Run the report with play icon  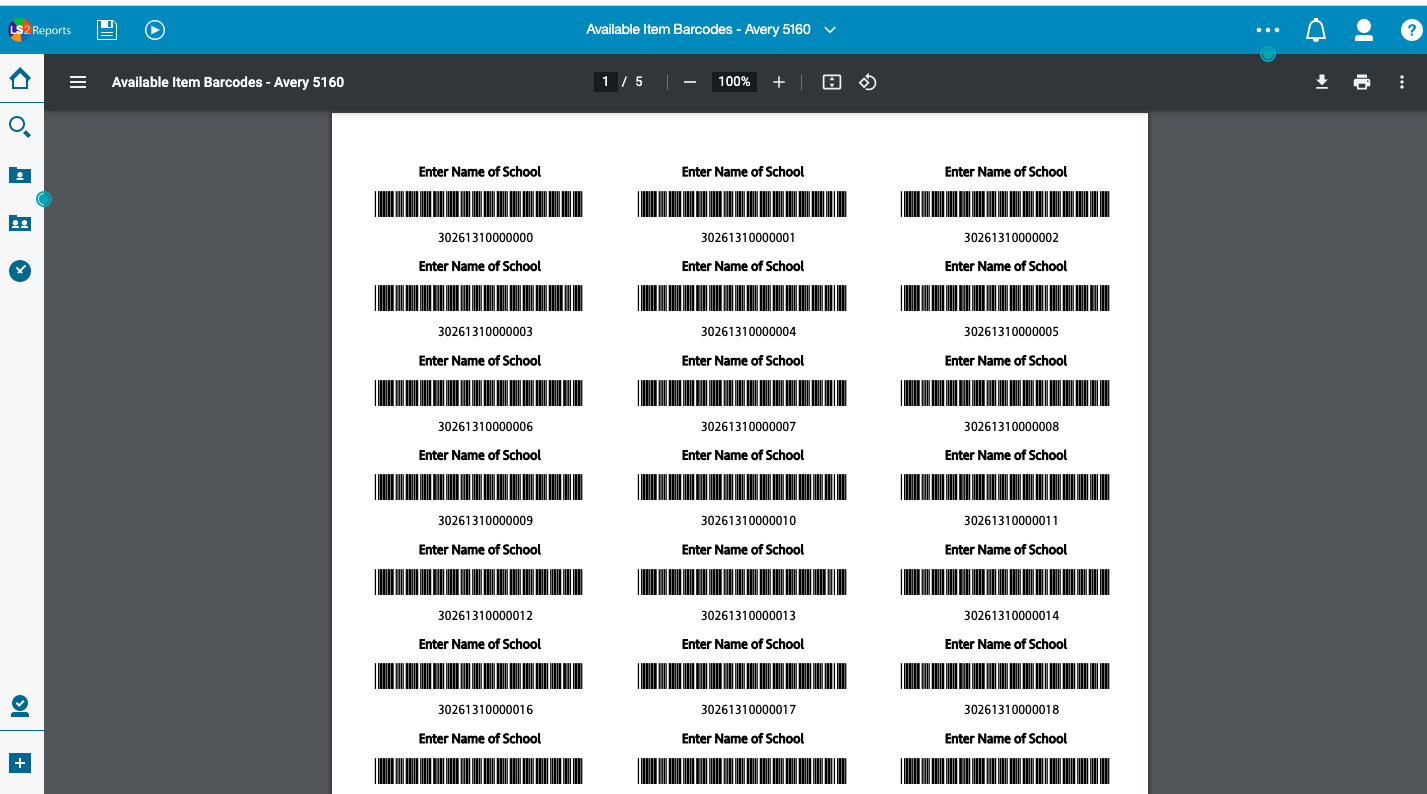point(155,30)
